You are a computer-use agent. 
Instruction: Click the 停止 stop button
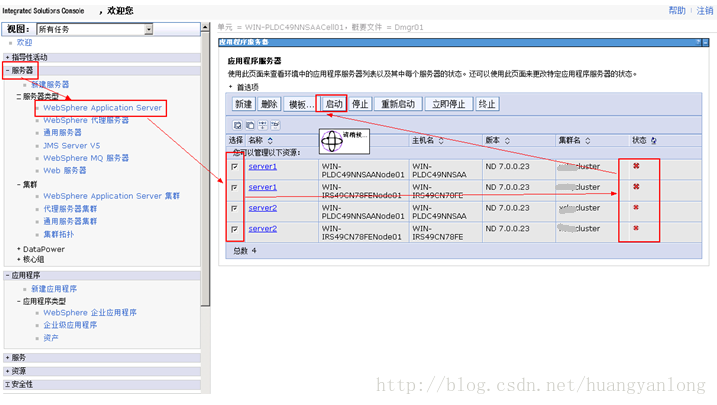tap(360, 104)
